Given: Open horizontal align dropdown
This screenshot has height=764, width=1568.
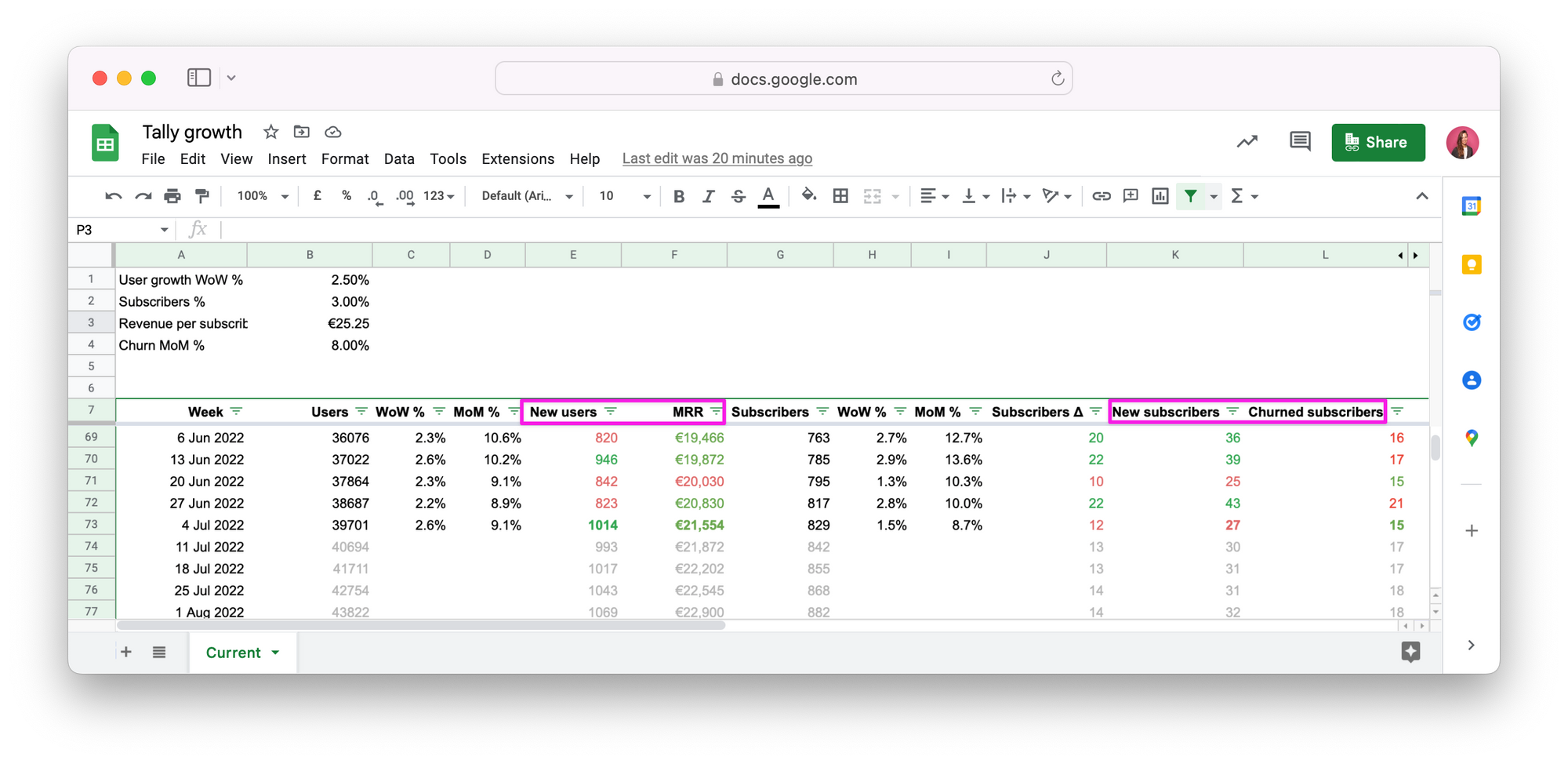Looking at the screenshot, I should (x=934, y=196).
